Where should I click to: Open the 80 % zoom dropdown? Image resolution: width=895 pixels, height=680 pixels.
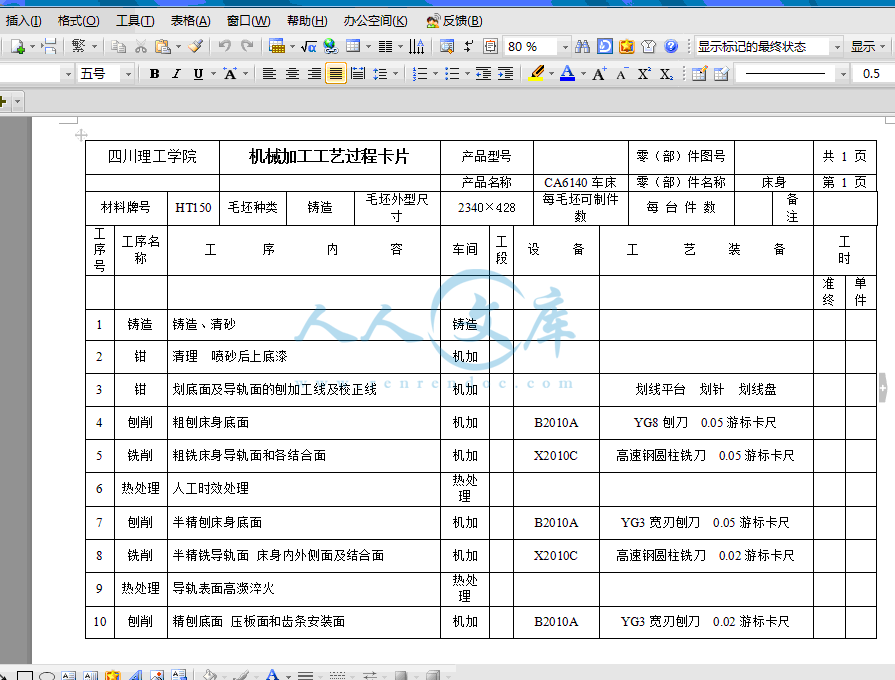point(564,47)
